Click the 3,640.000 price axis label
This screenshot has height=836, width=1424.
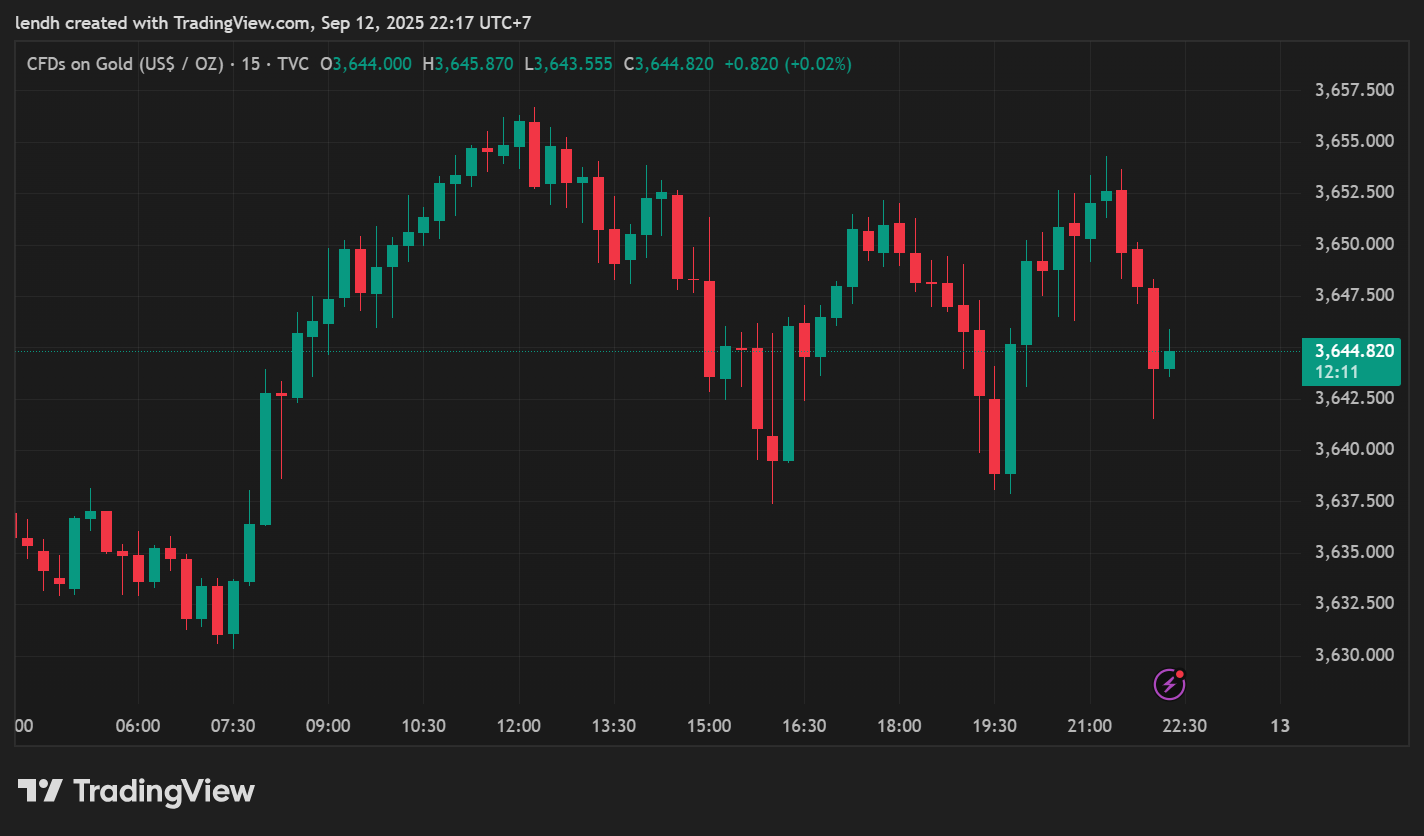(1355, 449)
